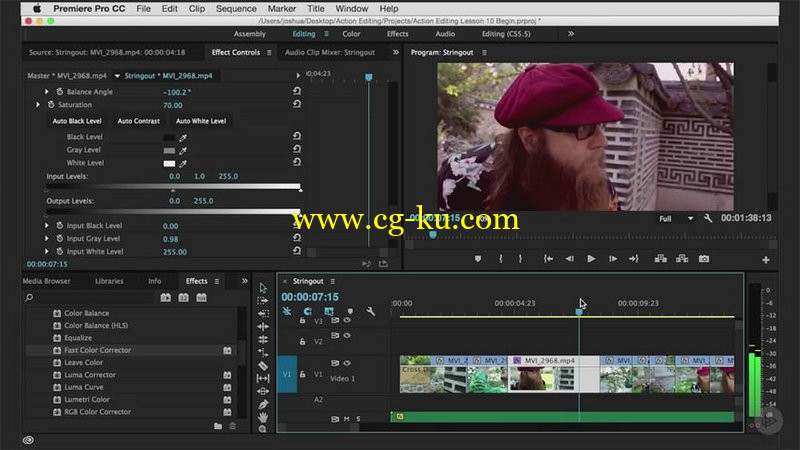Expand the Input Black Level parameter

[x=46, y=226]
